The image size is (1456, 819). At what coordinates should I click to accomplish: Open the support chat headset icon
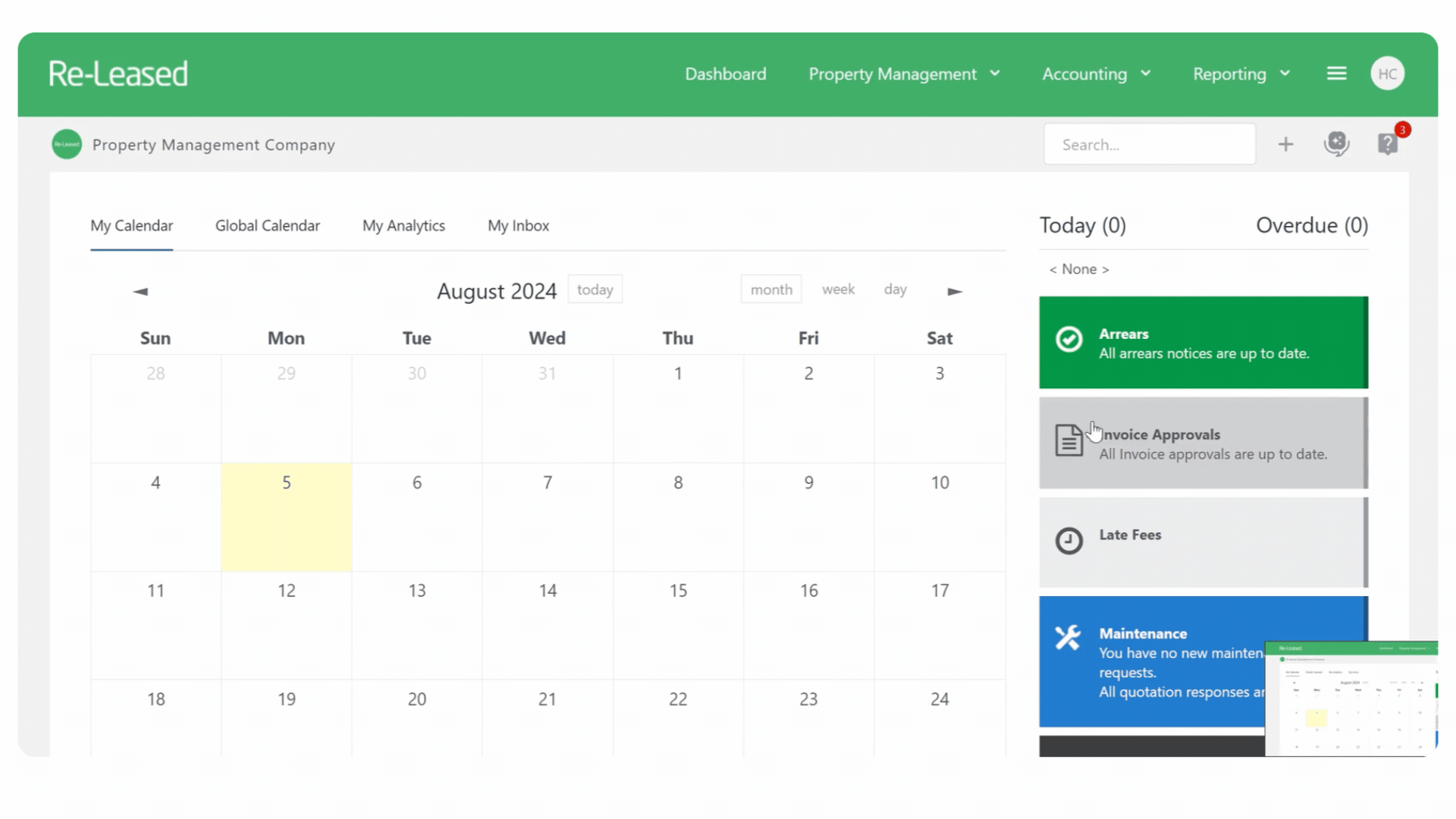tap(1336, 143)
